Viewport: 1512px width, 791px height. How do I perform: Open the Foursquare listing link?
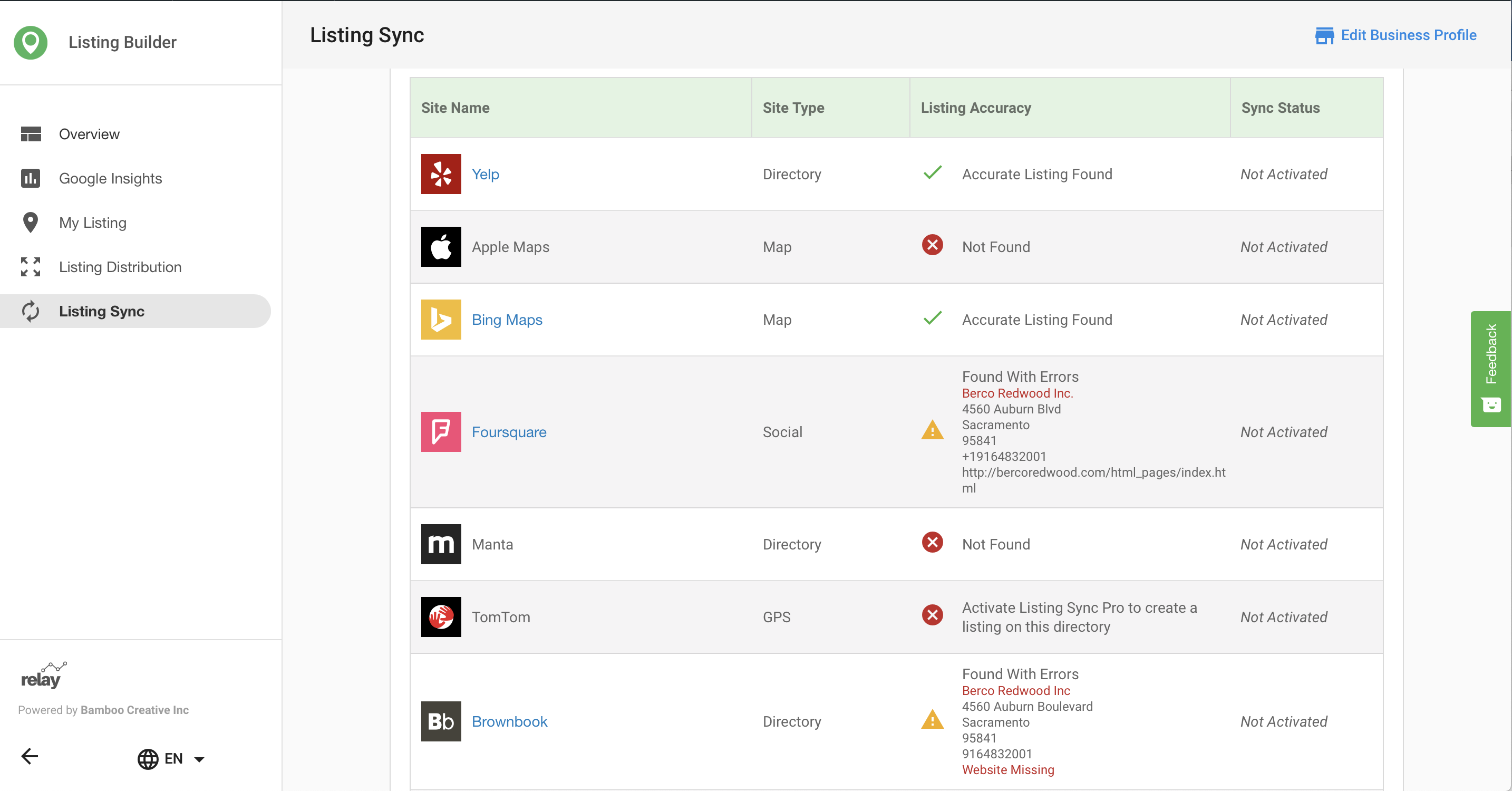(x=509, y=431)
